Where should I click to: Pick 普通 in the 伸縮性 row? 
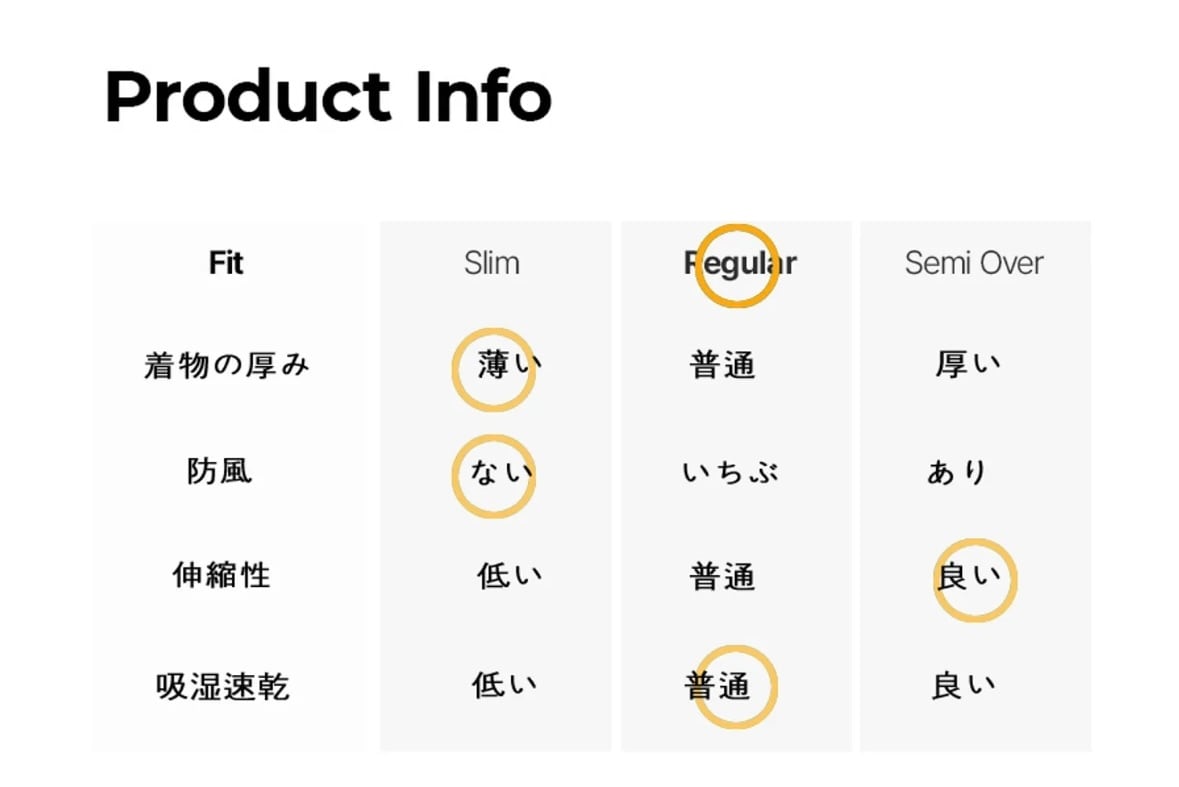[722, 577]
